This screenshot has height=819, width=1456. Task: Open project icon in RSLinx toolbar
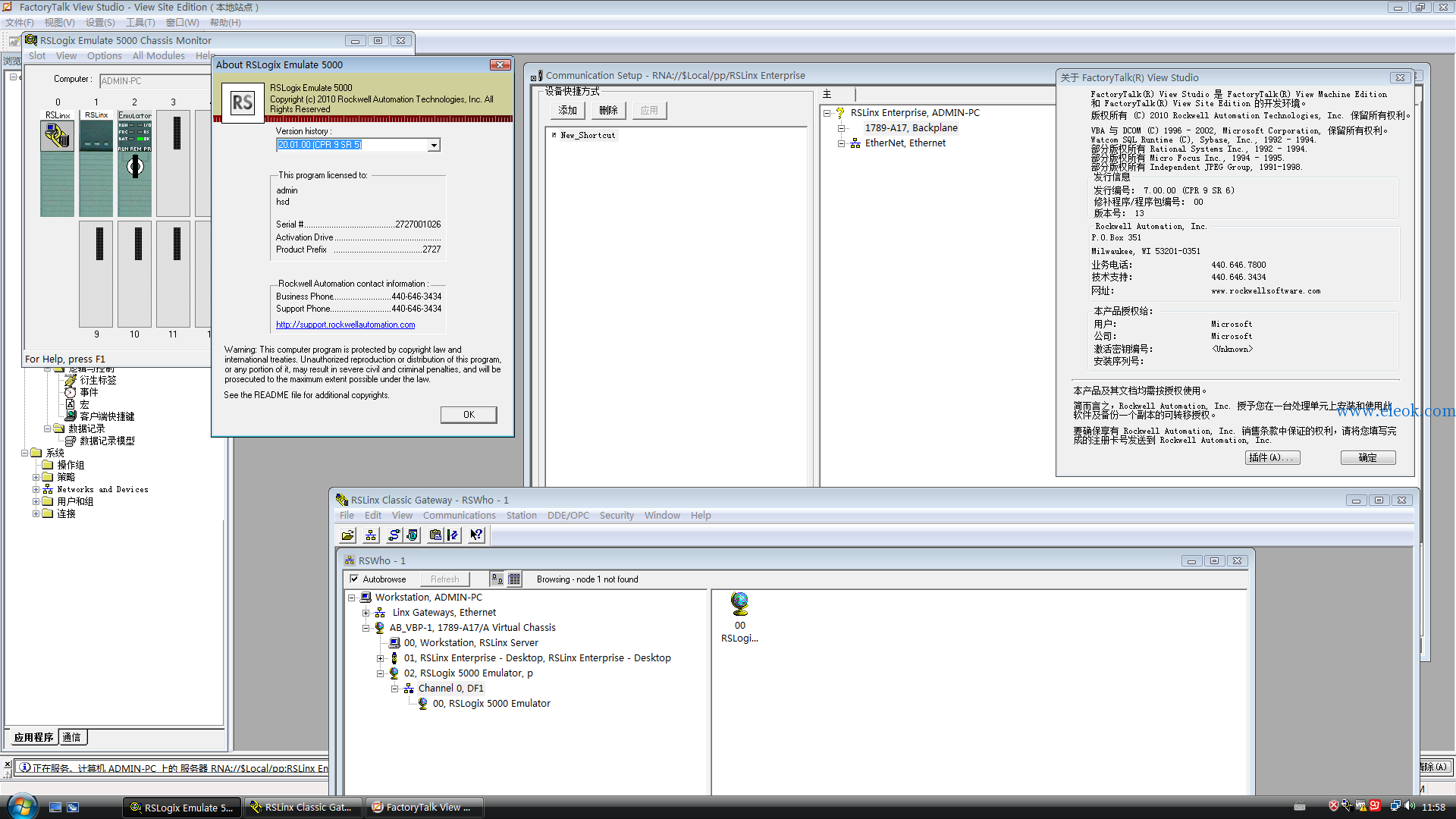tap(347, 535)
